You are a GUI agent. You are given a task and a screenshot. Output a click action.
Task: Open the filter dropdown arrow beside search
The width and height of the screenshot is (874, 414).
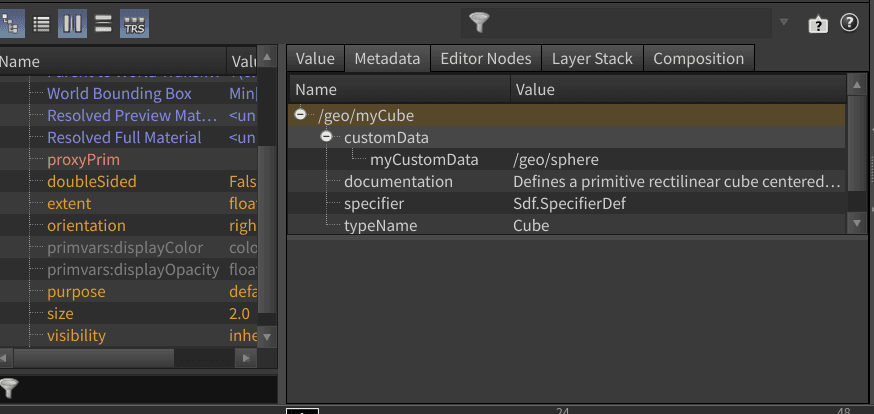pyautogui.click(x=783, y=23)
